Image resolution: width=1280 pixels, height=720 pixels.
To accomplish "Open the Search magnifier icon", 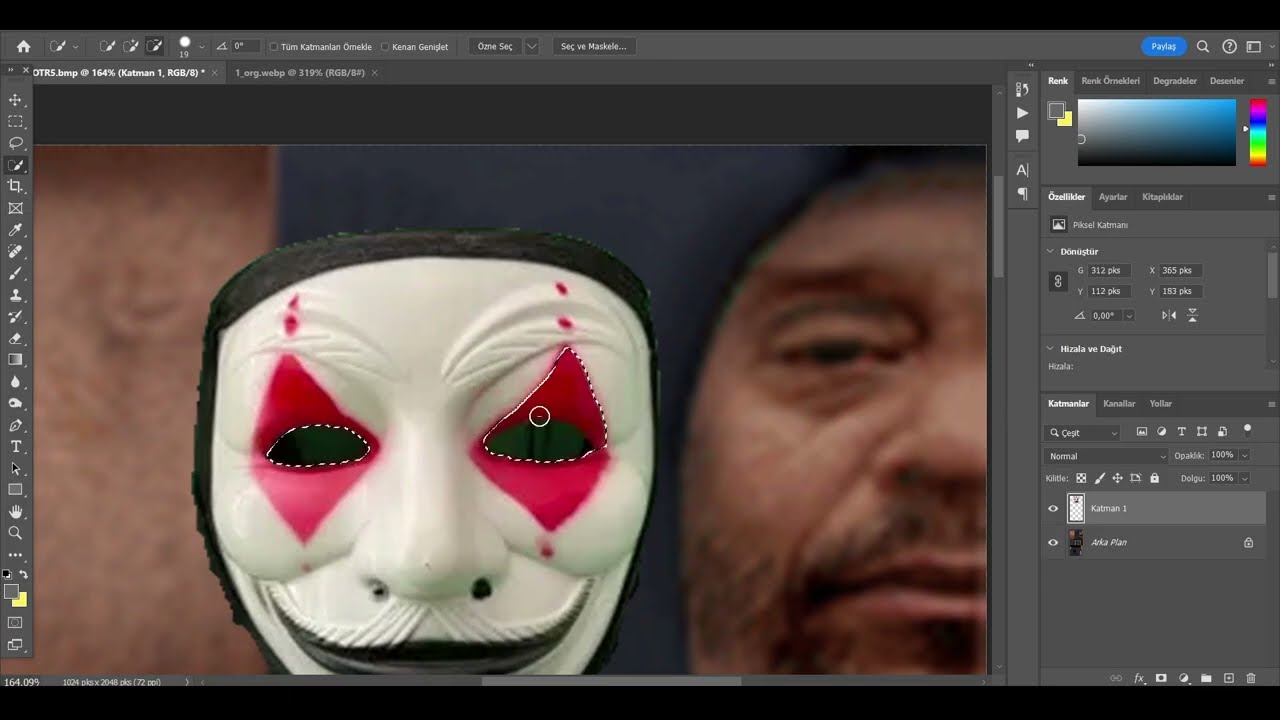I will coord(1203,46).
